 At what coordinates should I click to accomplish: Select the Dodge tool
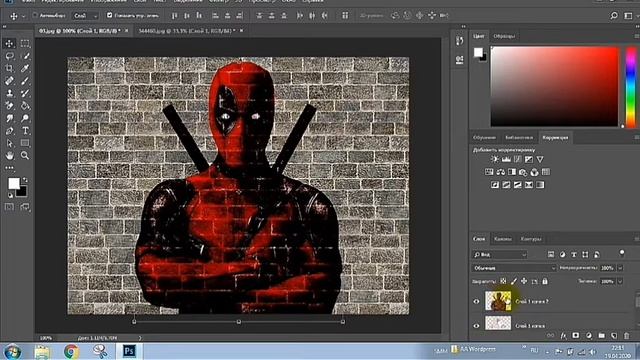[25, 118]
